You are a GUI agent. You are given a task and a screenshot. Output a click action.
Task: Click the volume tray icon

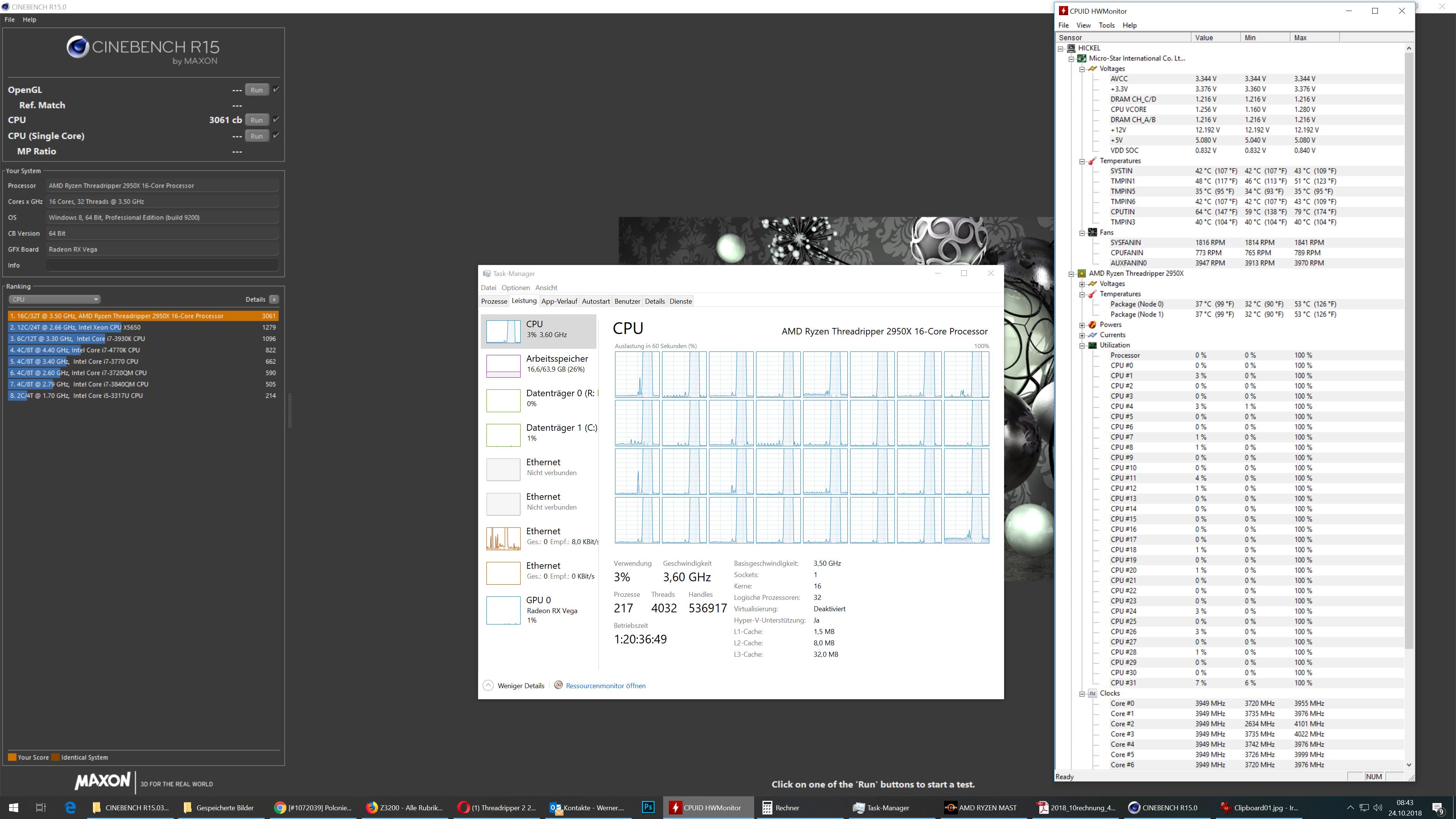coord(1378,807)
